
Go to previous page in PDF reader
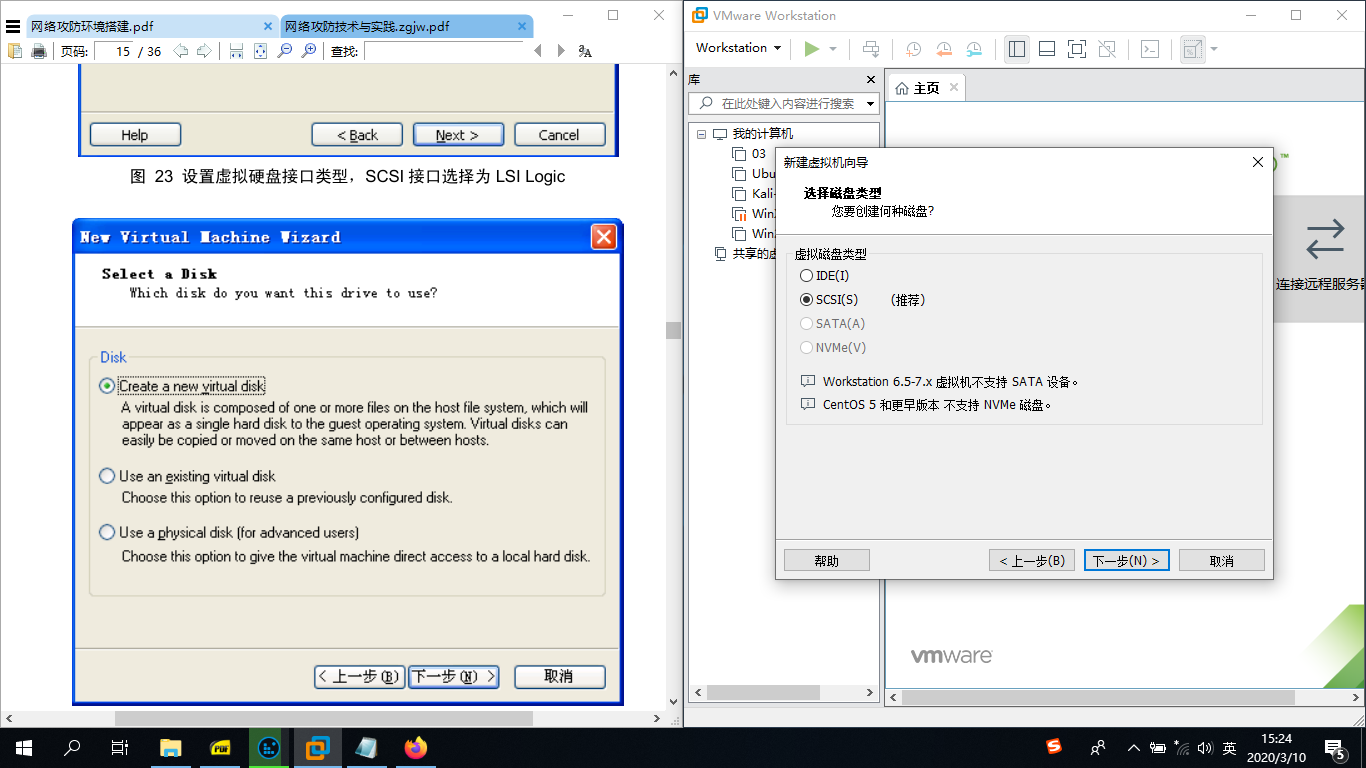click(180, 51)
